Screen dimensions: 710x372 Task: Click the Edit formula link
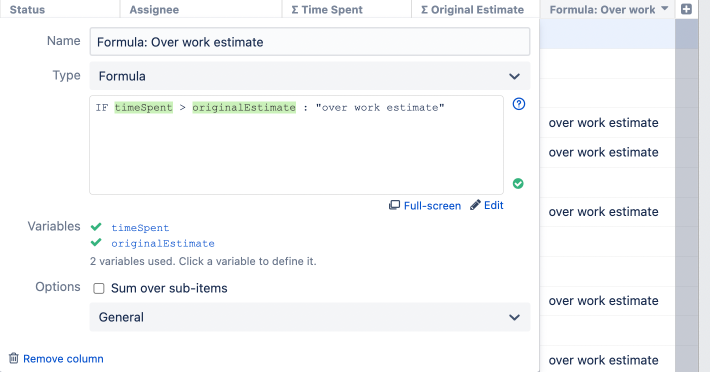tap(494, 205)
